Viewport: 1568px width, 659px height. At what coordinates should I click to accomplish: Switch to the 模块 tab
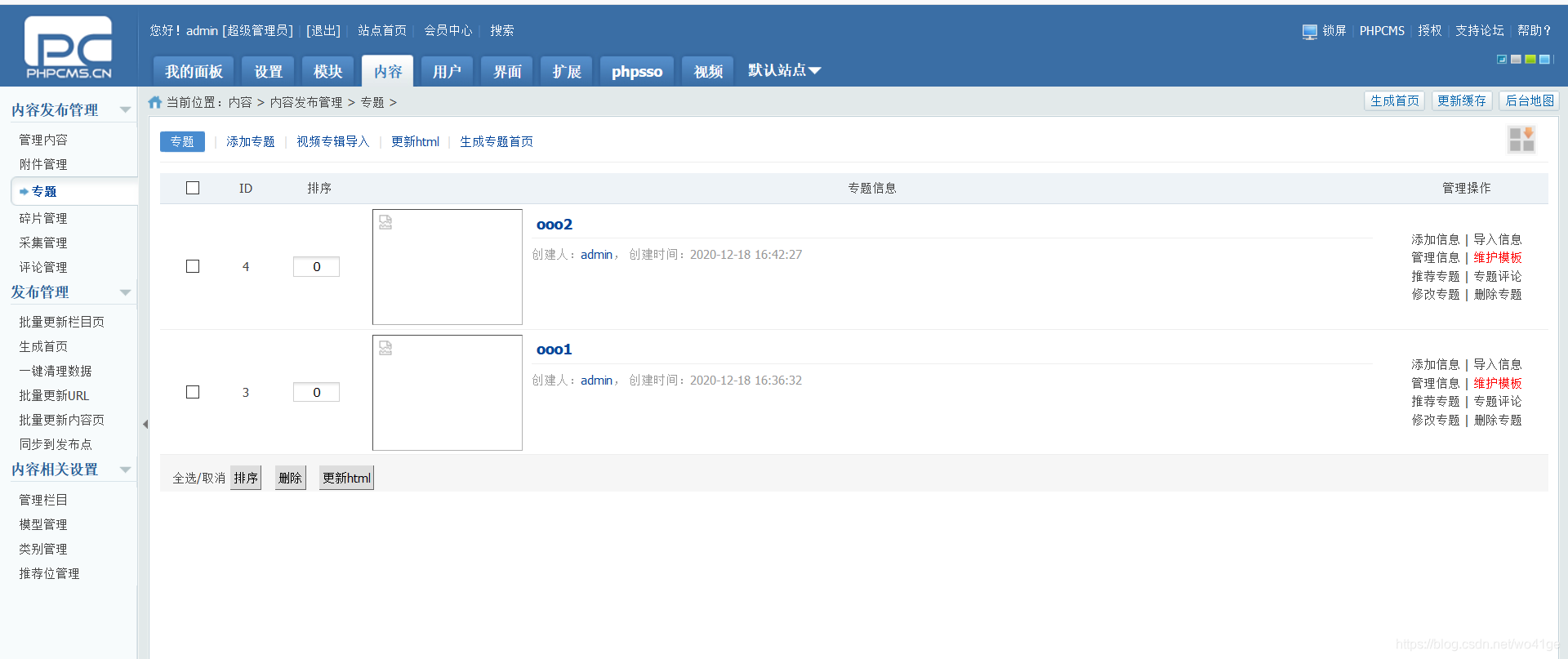coord(327,71)
